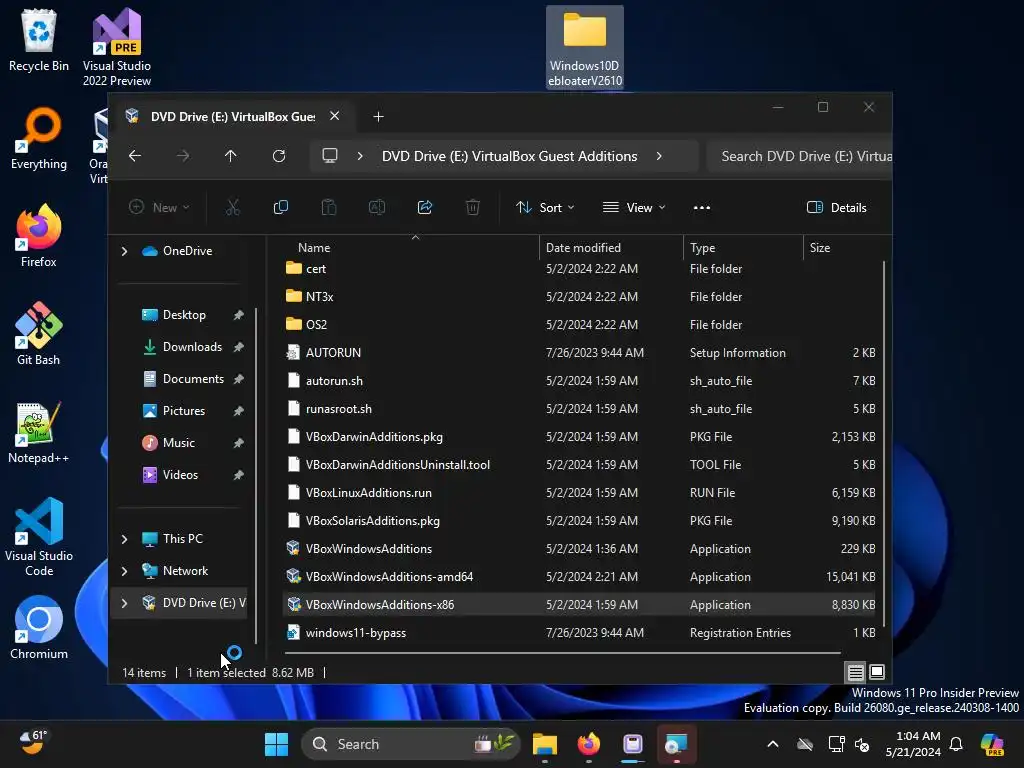Screen dimensions: 1024x768
Task: Expand the This PC tree node
Action: pos(124,539)
